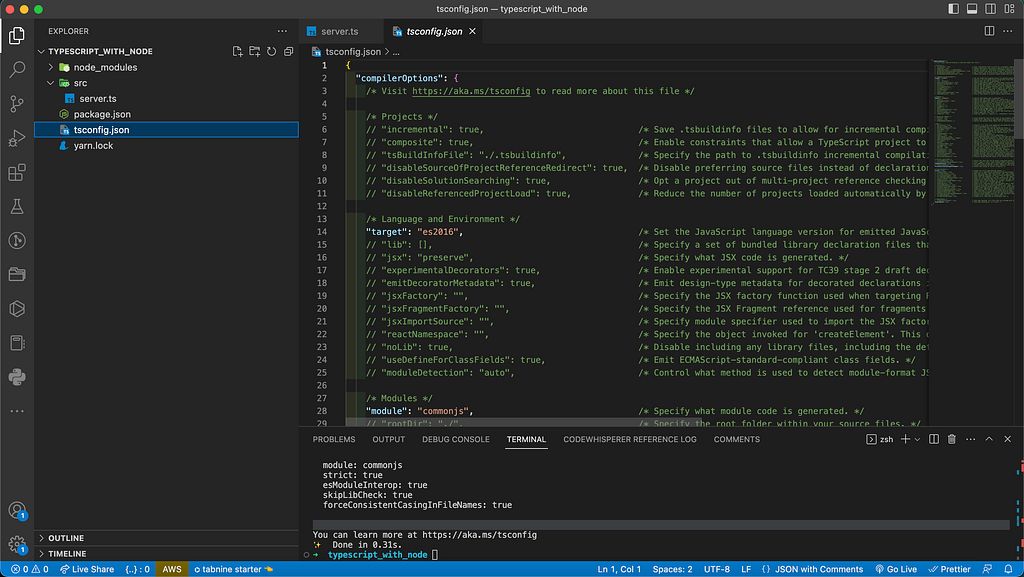Open the Accounts menu
1024x577 pixels.
[17, 510]
